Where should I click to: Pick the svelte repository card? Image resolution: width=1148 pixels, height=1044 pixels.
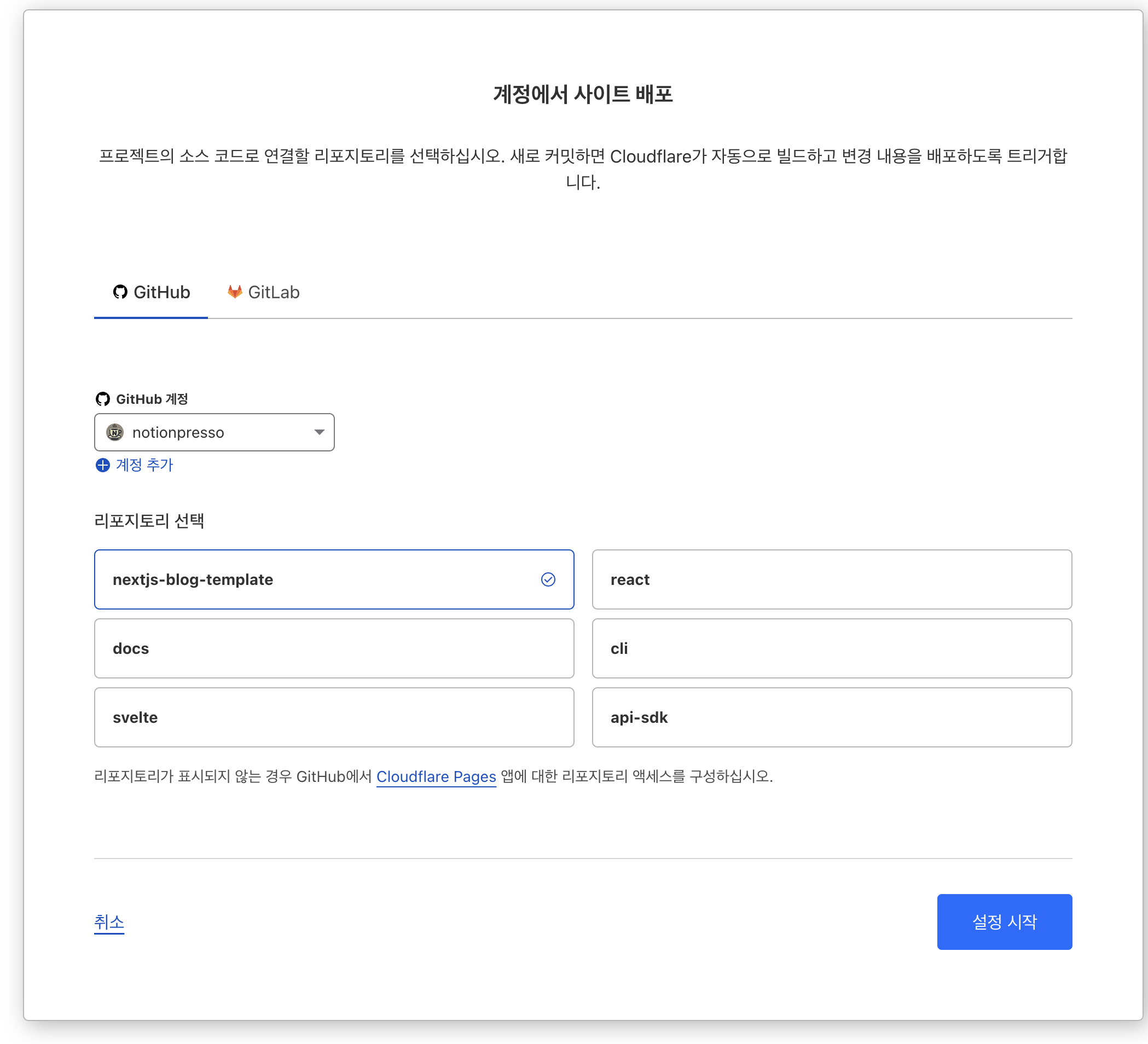pos(334,717)
